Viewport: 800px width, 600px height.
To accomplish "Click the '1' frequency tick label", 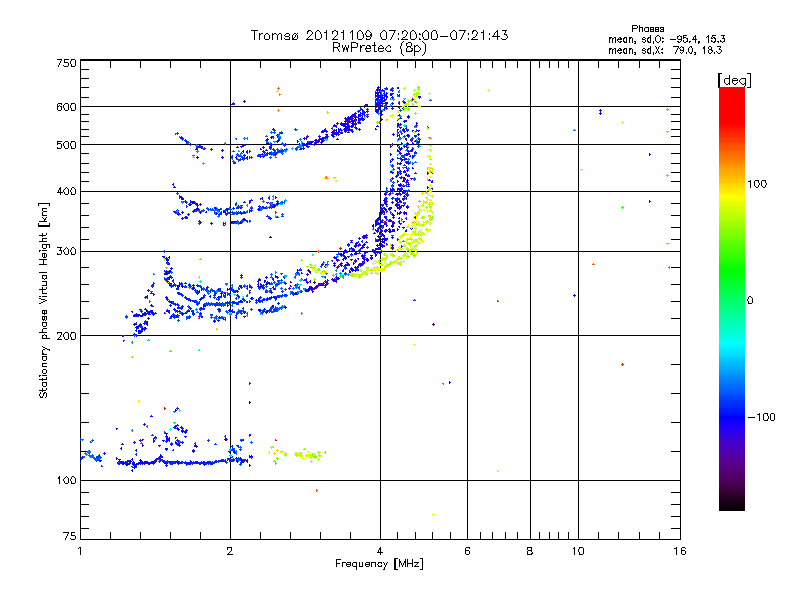I will (x=80, y=551).
